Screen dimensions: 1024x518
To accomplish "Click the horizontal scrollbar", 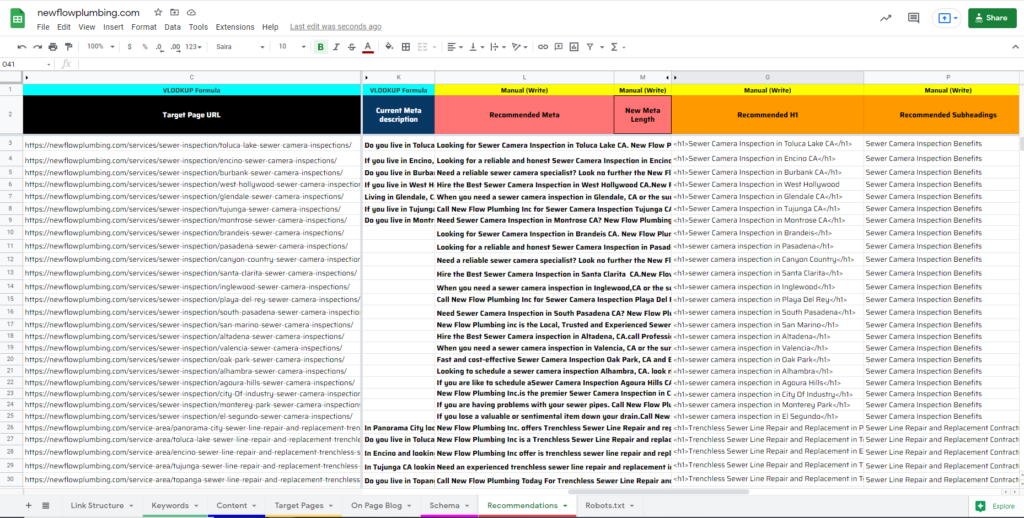I will click(658, 491).
